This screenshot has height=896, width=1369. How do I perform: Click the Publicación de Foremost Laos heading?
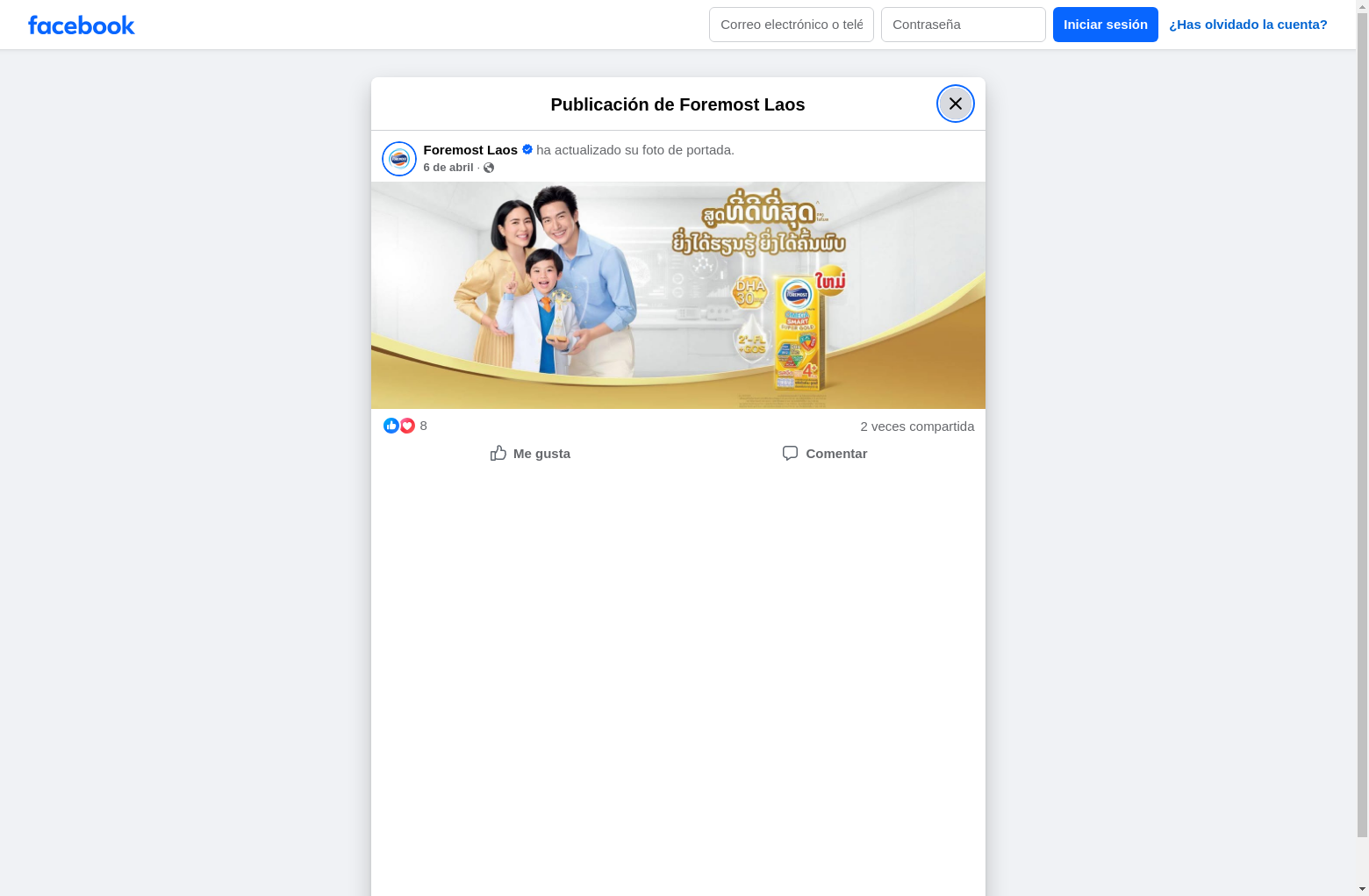[x=677, y=104]
